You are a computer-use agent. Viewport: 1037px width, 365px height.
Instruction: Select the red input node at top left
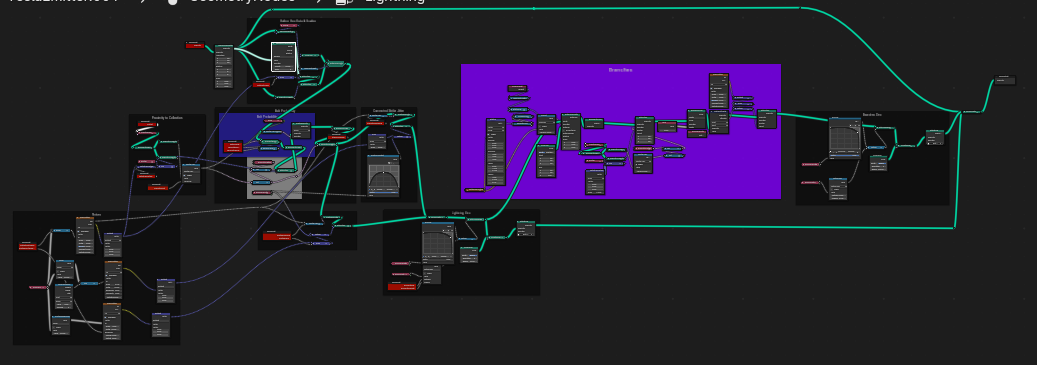[x=194, y=44]
